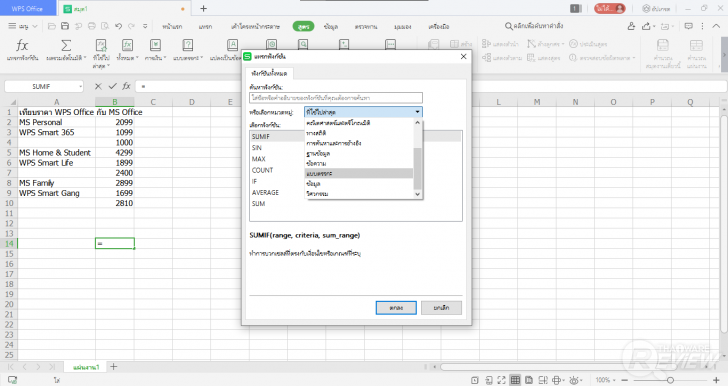
Task: Open the Error Checking dropdown arrow
Action: (x=633, y=58)
